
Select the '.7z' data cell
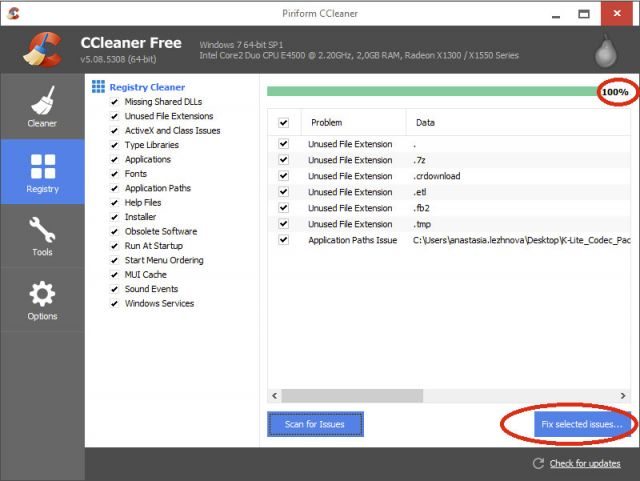coord(419,160)
